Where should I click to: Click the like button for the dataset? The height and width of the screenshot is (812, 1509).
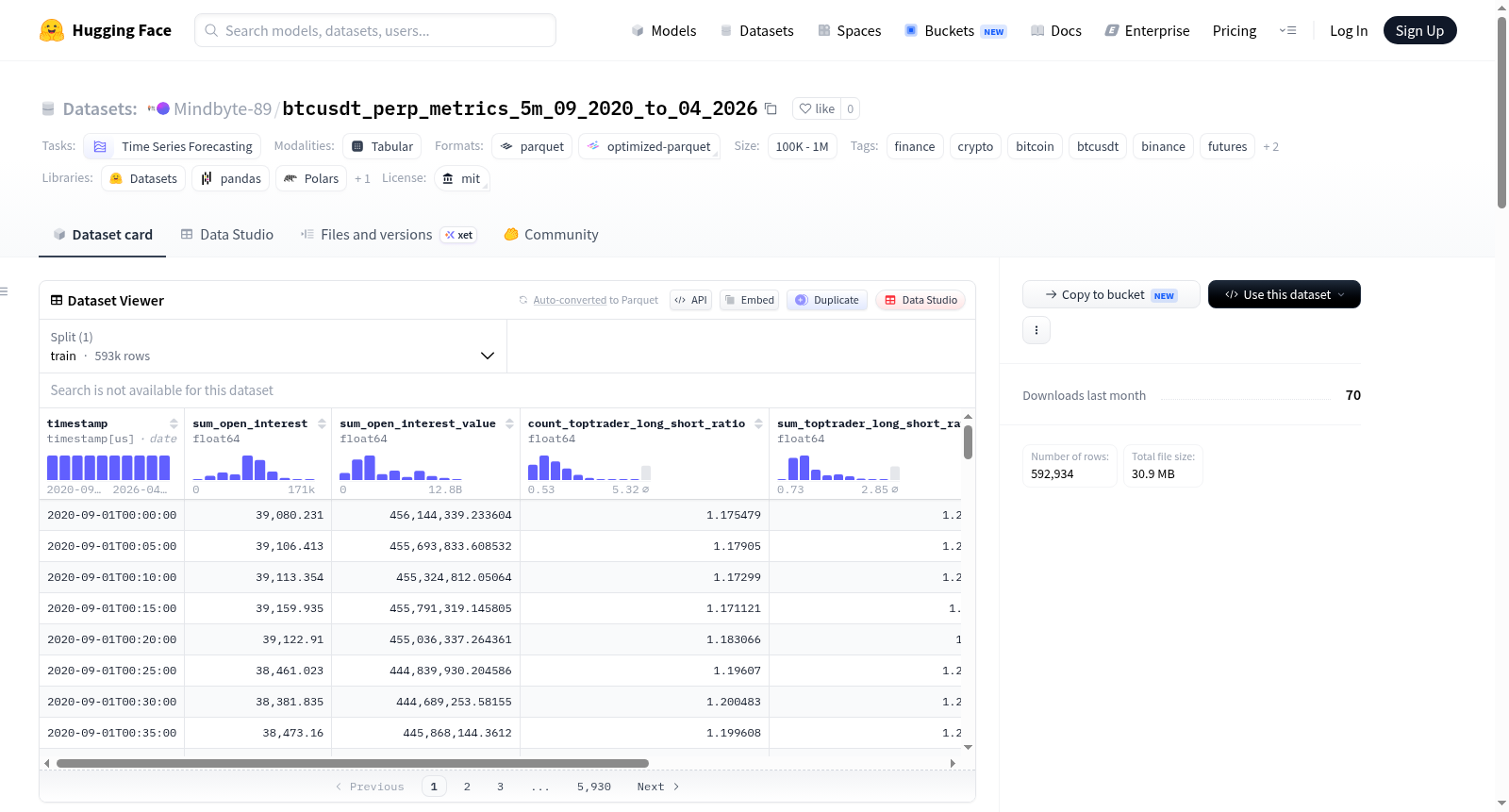point(817,108)
